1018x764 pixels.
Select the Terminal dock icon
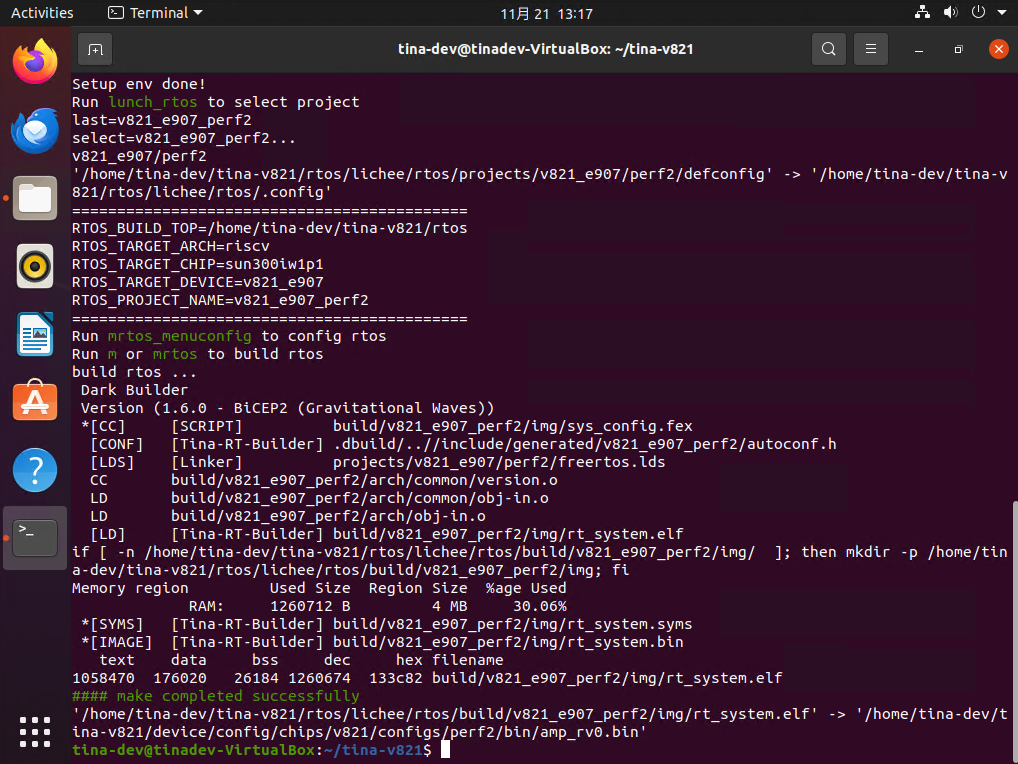pos(35,538)
